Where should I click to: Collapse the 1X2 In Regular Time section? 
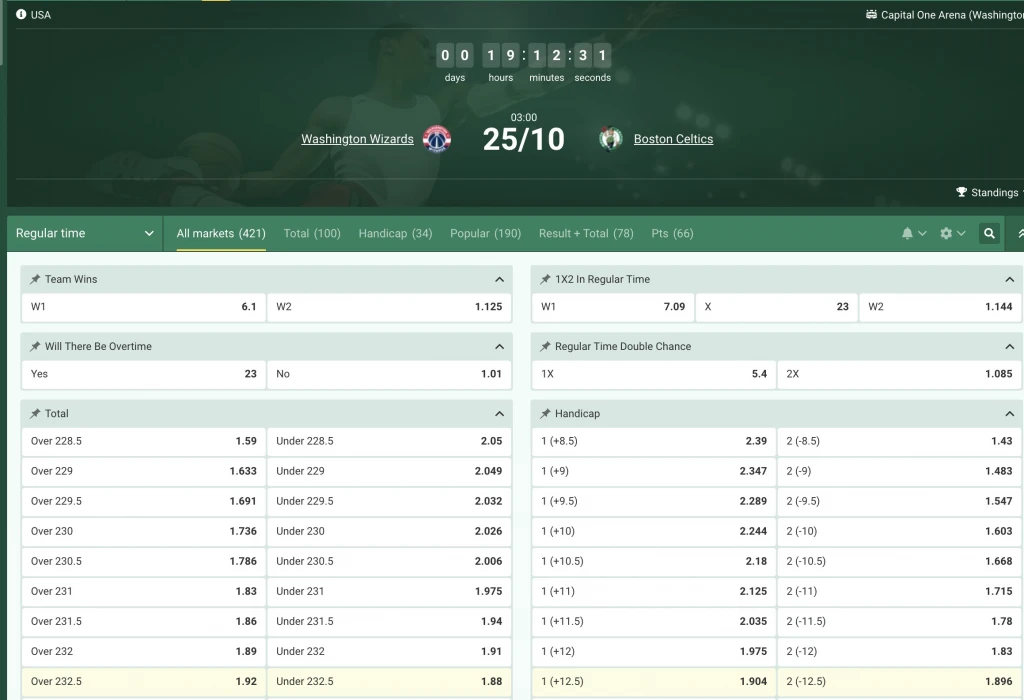(x=1009, y=279)
